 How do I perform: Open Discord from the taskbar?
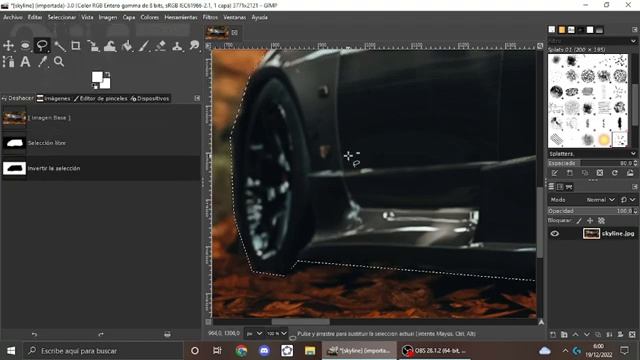click(264, 351)
